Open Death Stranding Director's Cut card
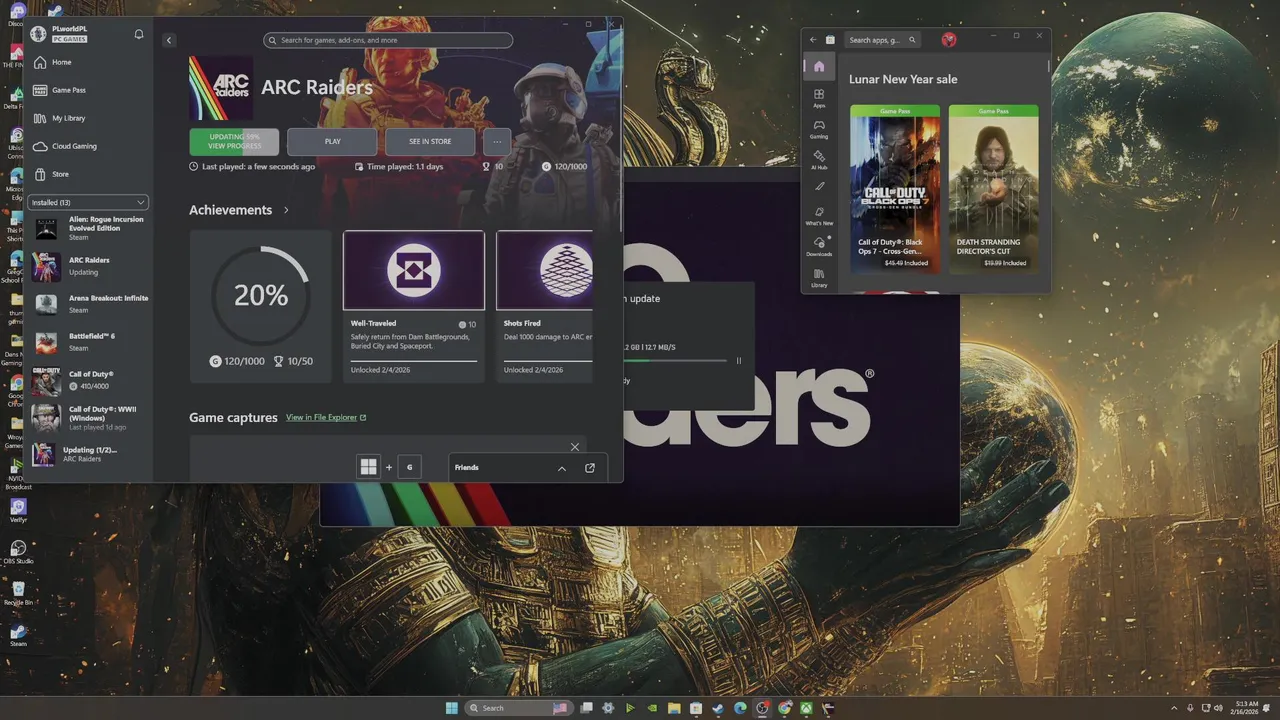1280x720 pixels. click(x=993, y=188)
